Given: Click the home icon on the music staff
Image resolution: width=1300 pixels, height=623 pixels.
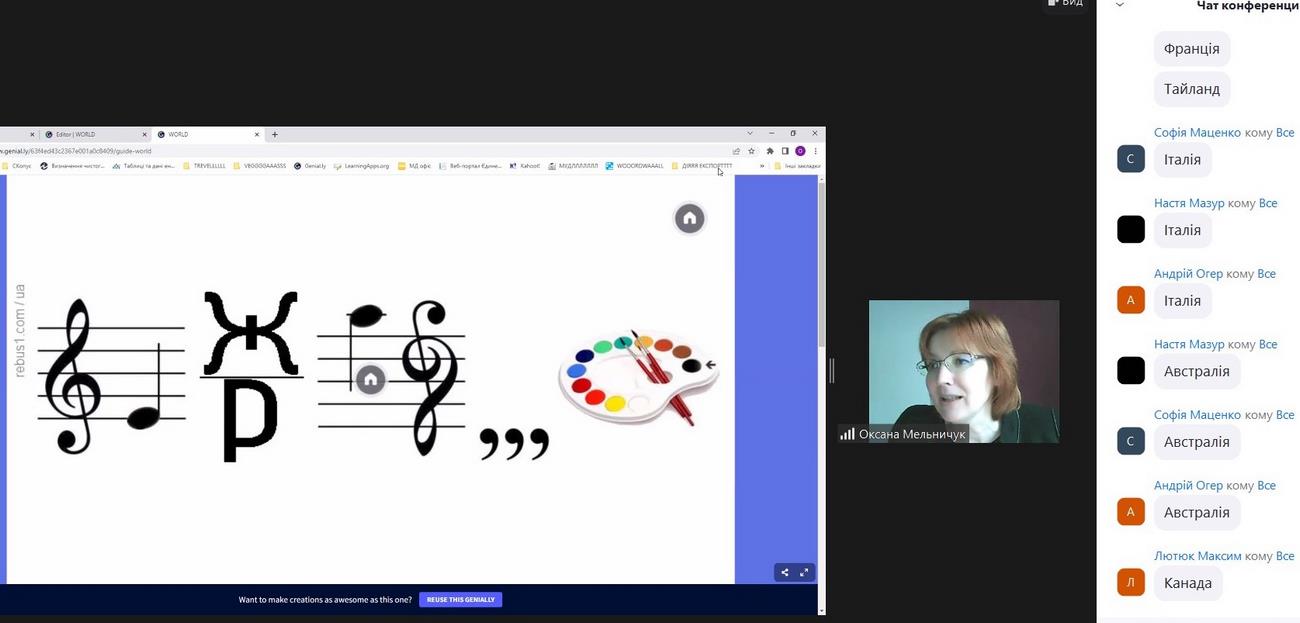Looking at the screenshot, I should pos(370,379).
